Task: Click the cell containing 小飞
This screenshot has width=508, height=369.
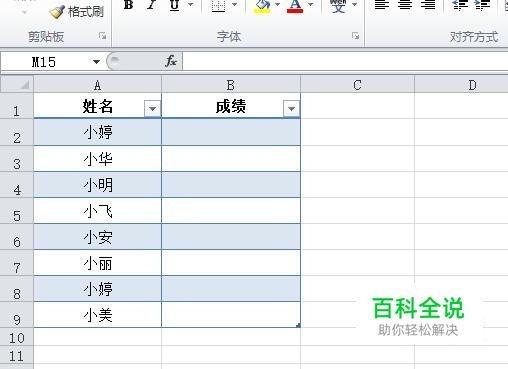Action: (97, 211)
